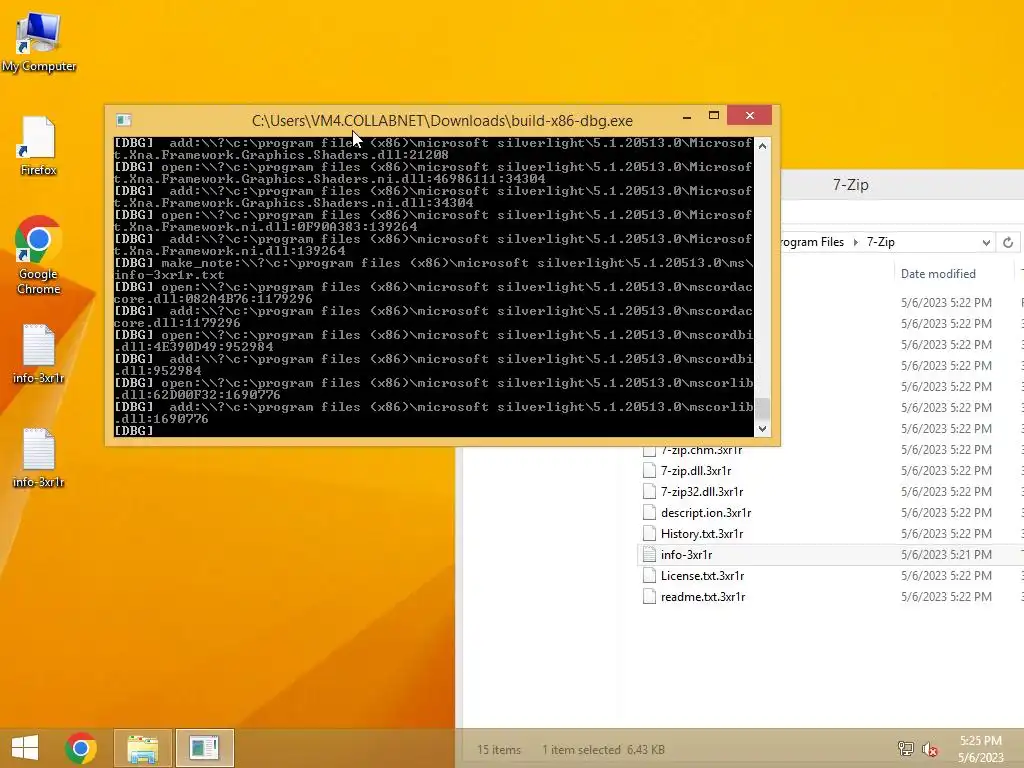Open the My Computer desktop icon

click(39, 42)
